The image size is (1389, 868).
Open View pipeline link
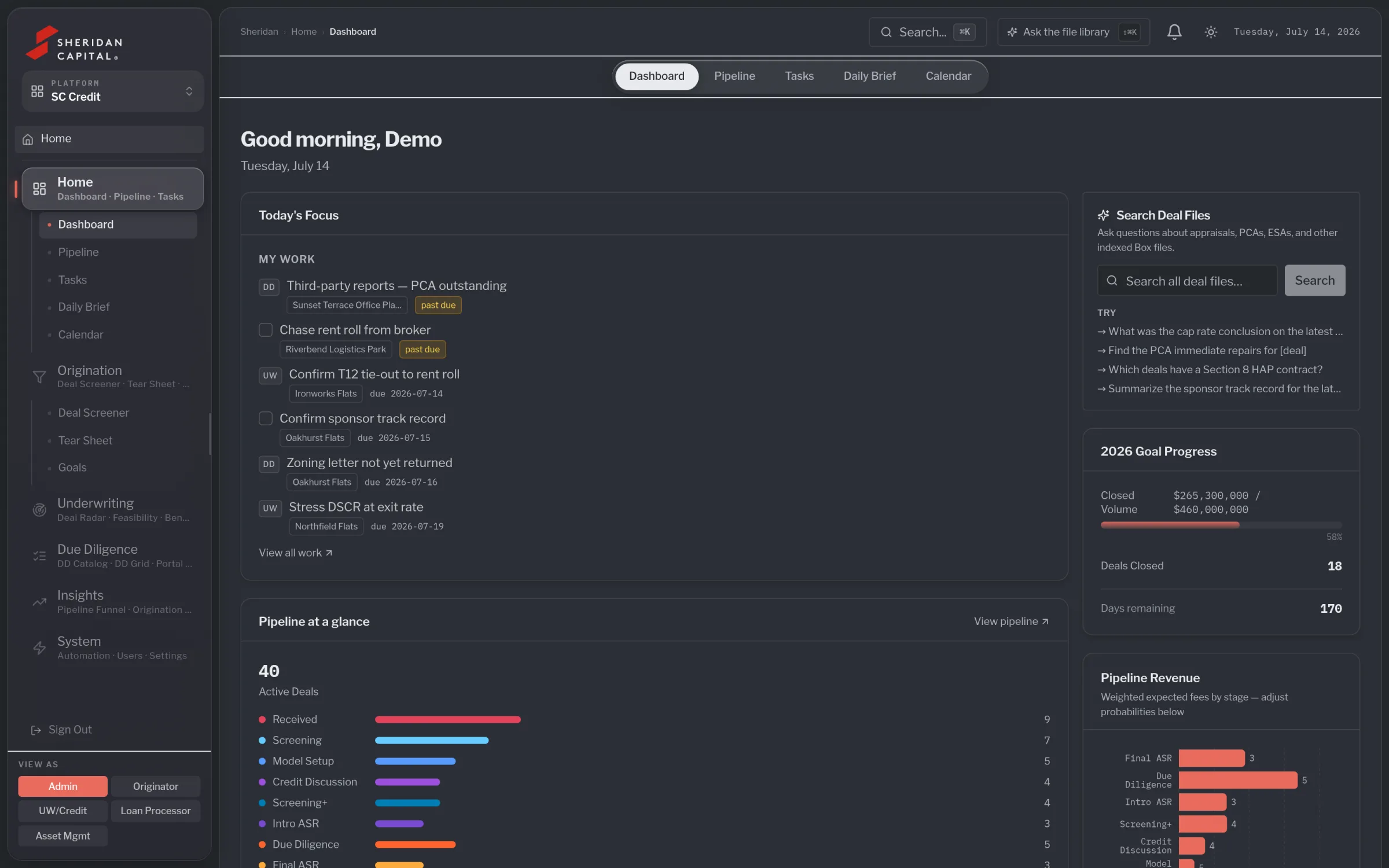pyautogui.click(x=1011, y=621)
